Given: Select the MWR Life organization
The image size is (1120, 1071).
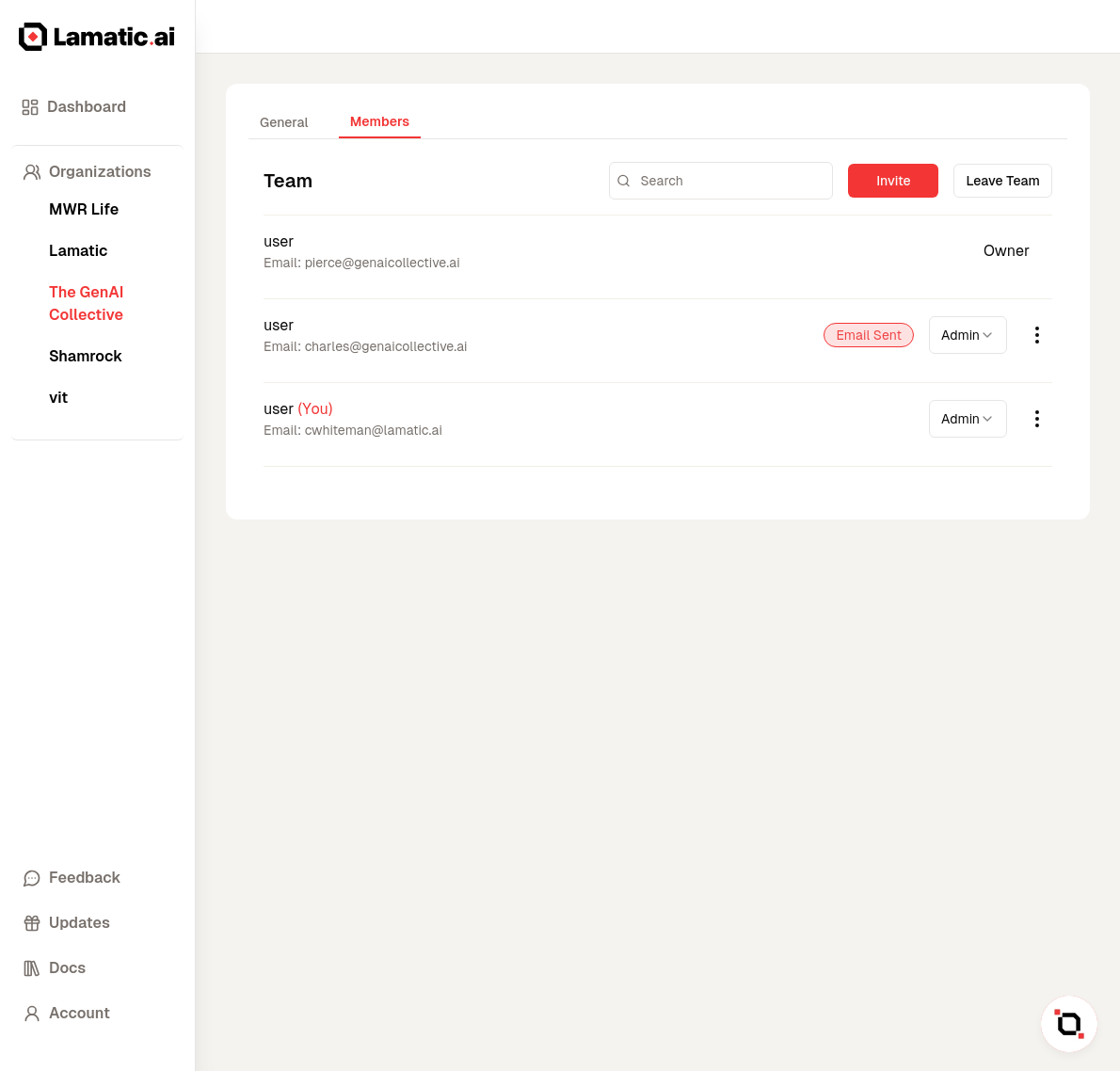Looking at the screenshot, I should [x=84, y=209].
